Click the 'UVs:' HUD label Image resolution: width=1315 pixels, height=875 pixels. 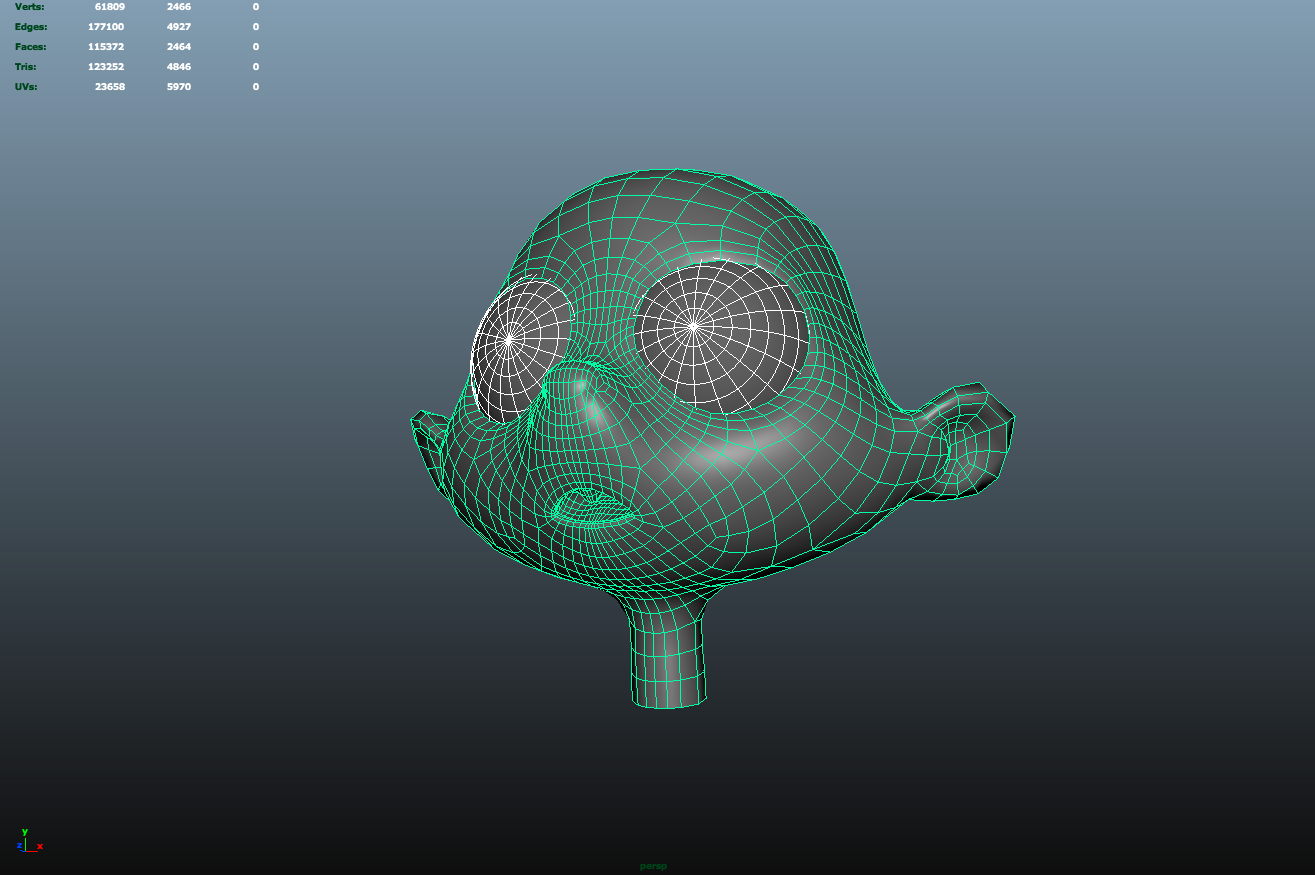click(x=27, y=87)
